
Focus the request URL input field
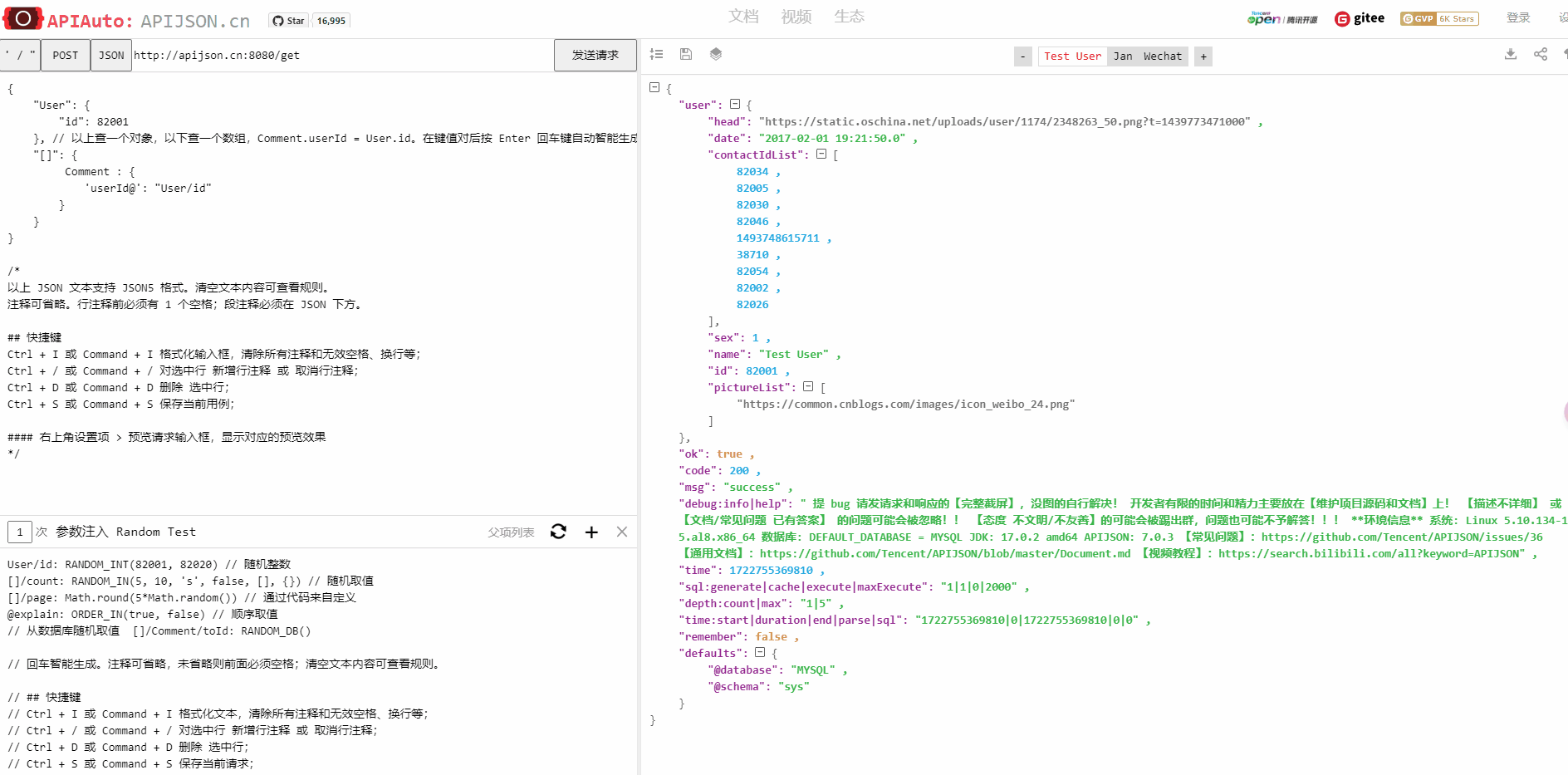tap(342, 56)
